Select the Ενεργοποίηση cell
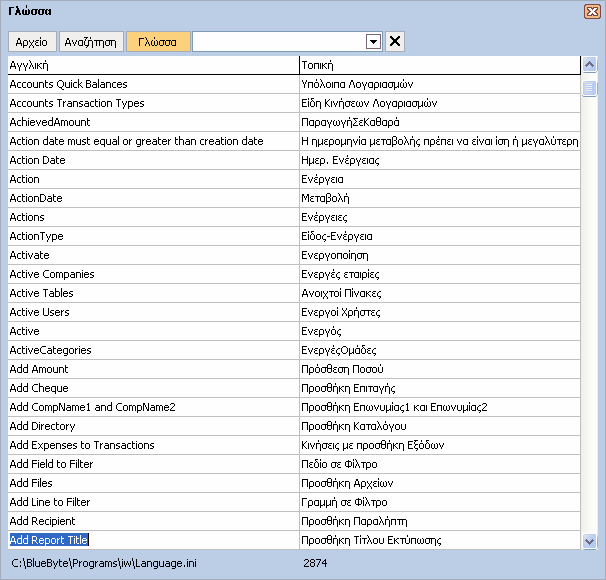Viewport: 606px width, 580px height. tap(440, 255)
